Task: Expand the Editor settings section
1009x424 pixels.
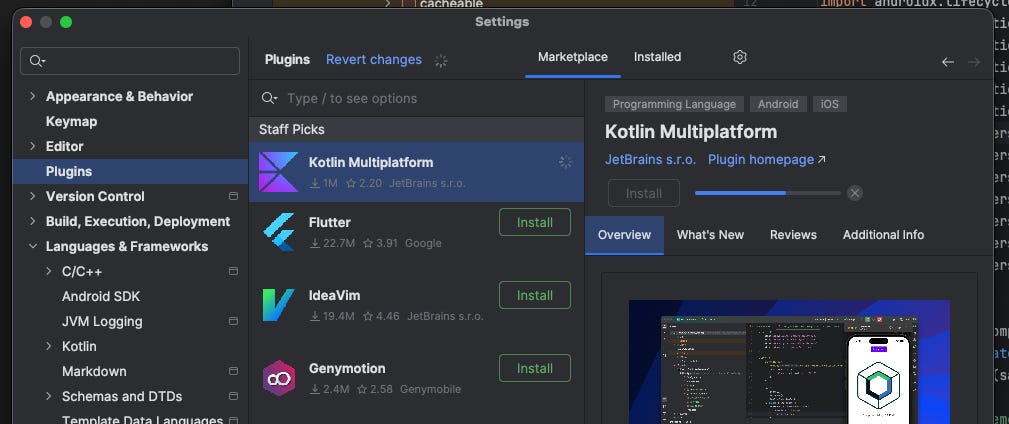Action: pos(32,146)
